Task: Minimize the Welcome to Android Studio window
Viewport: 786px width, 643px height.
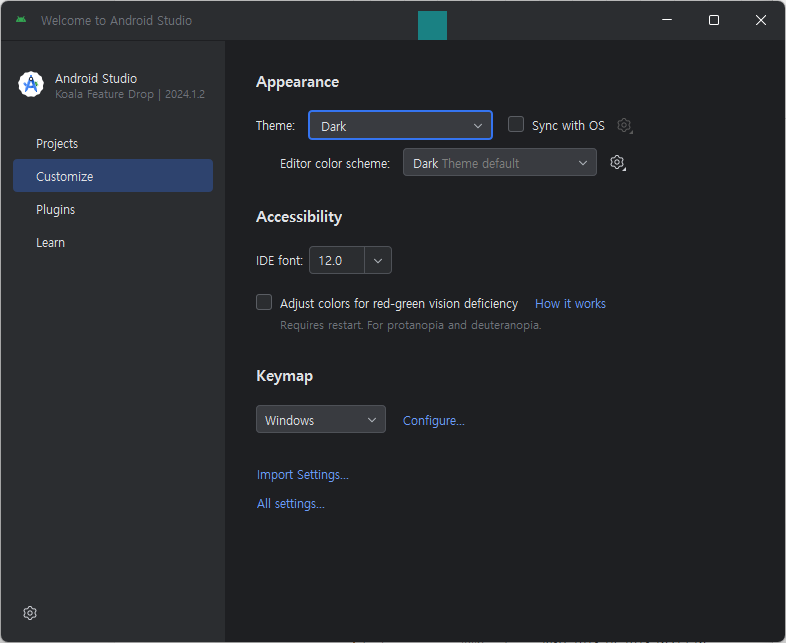Action: [667, 20]
